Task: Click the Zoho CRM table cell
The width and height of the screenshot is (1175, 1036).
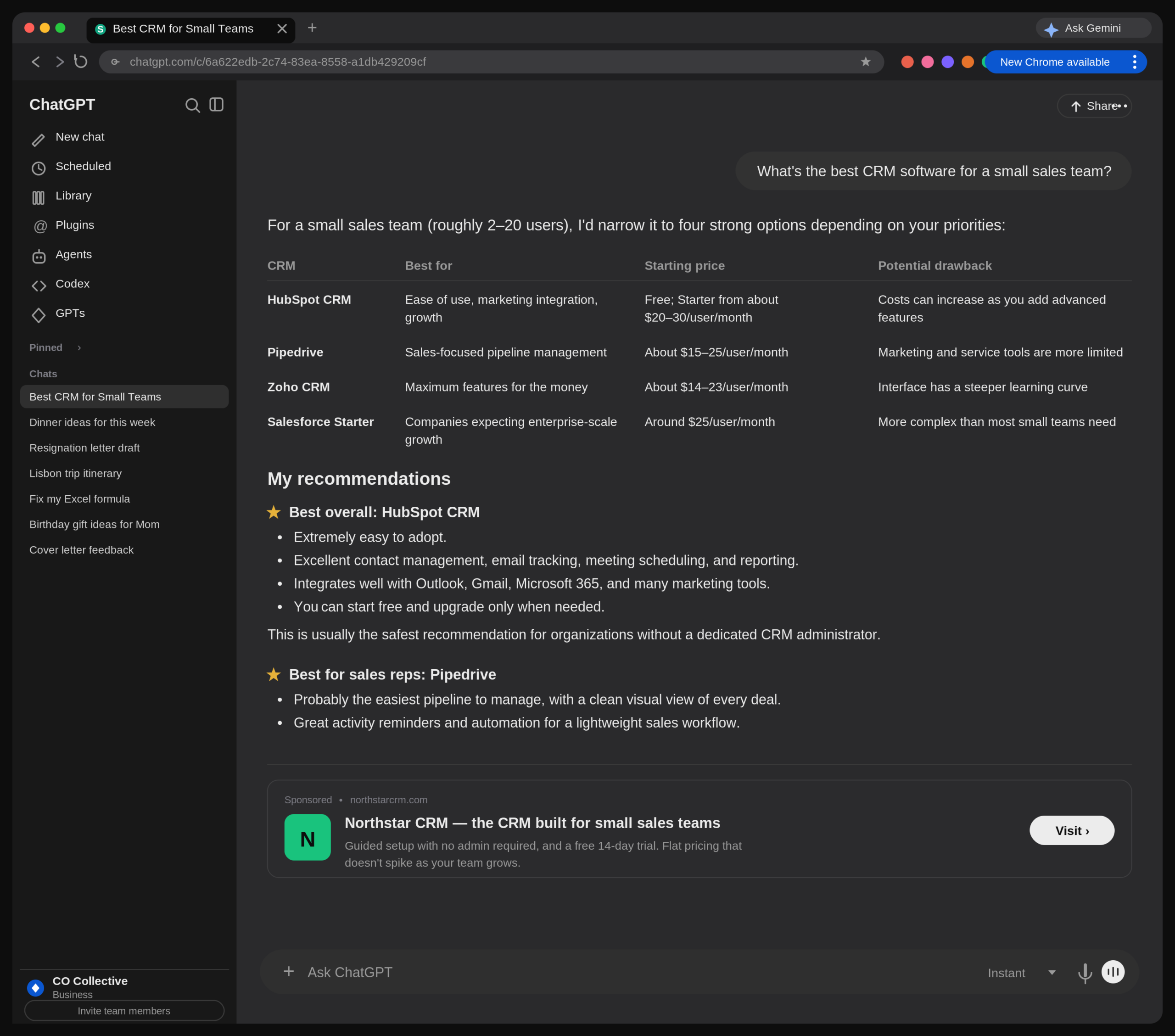Action: (298, 387)
